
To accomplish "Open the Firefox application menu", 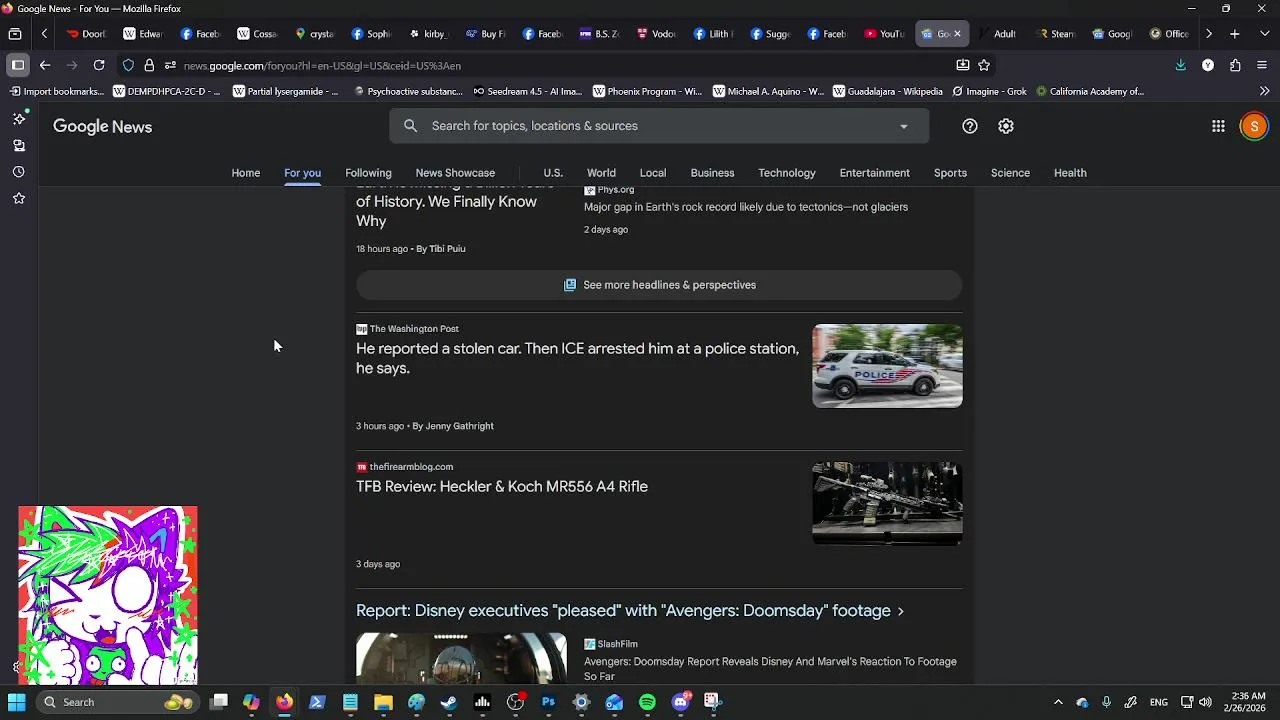I will pos(1262,65).
